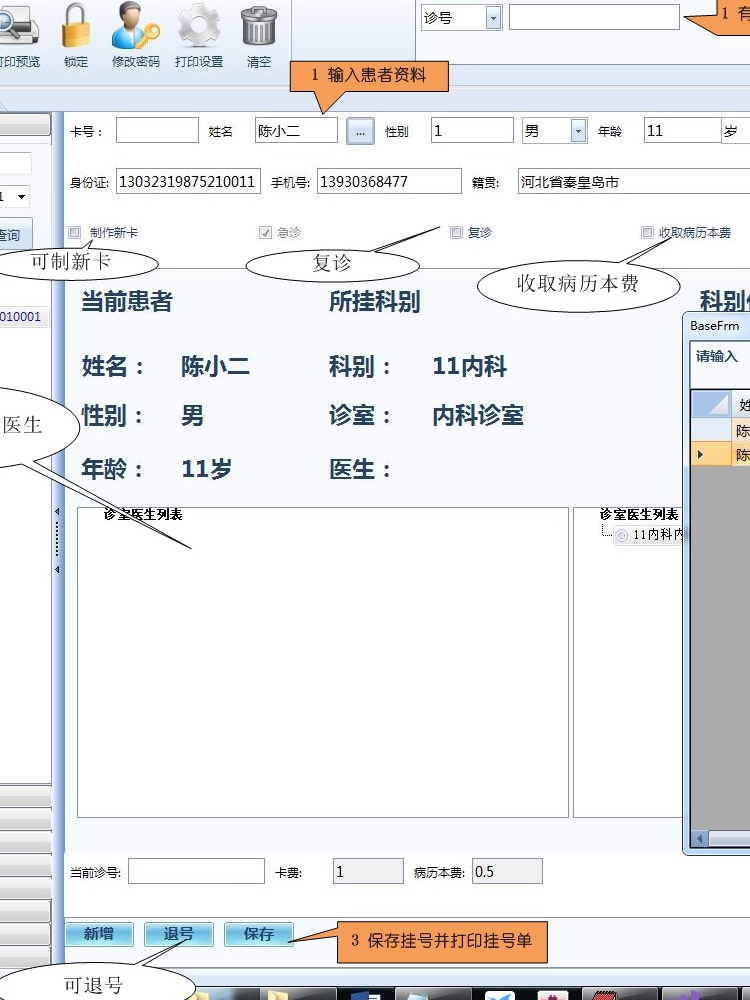Click the padlock 锁定 icon
The width and height of the screenshot is (750, 1000).
click(76, 35)
